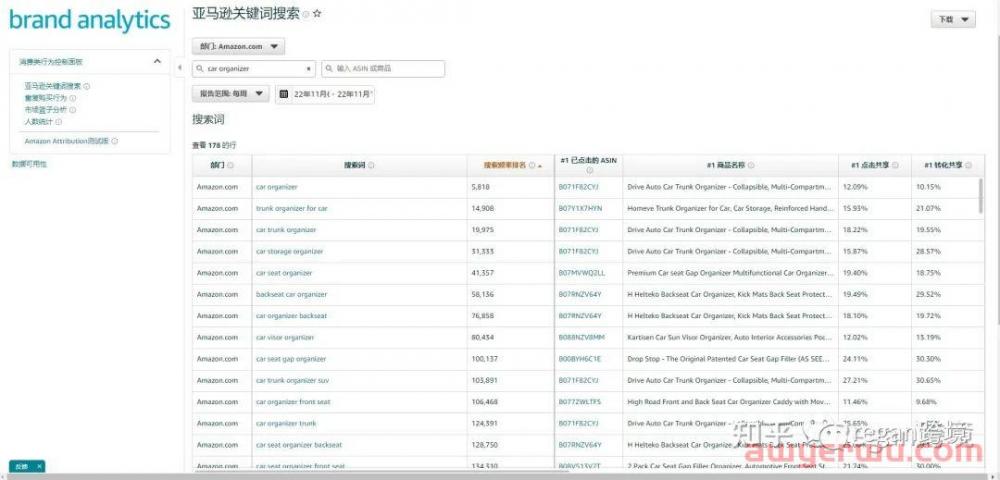Click info icon in #1 点击共享 header
Screen dimensions: 1000x480
895,165
